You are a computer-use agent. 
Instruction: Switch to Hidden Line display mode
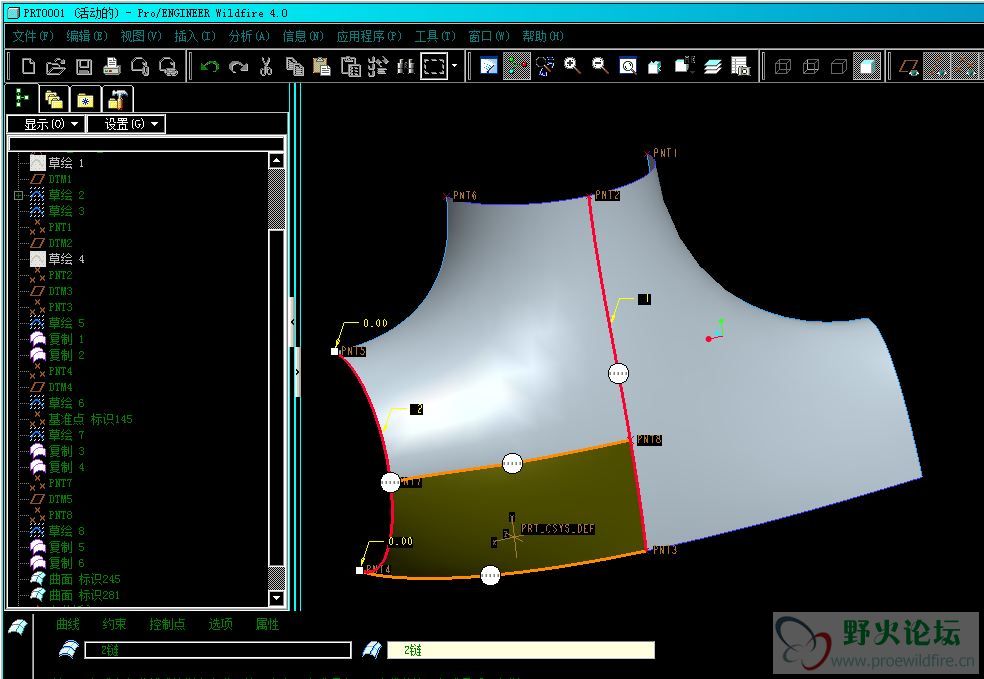[811, 66]
